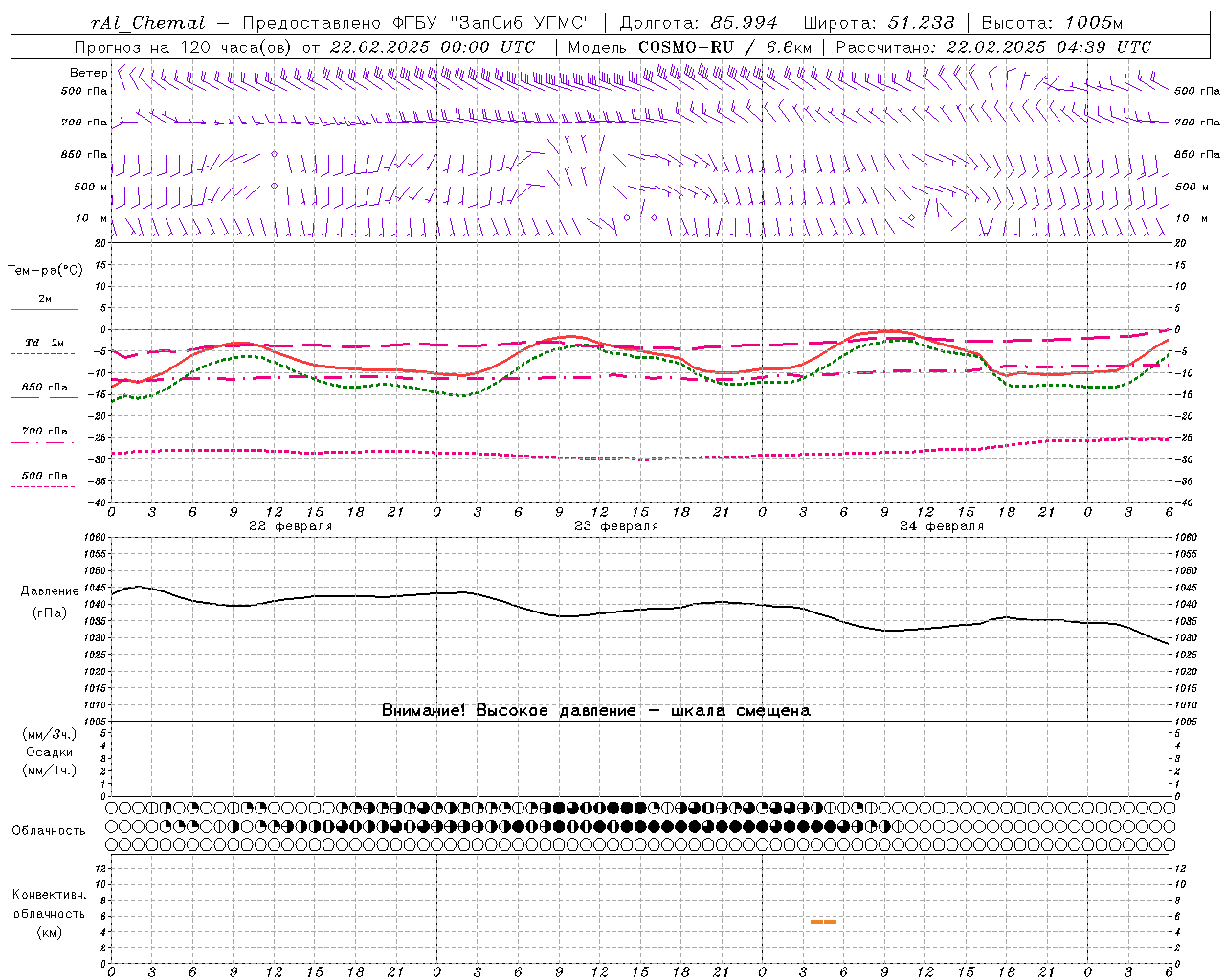Click the Ветер panel label
Viewport: 1225px width, 980px height.
(88, 73)
